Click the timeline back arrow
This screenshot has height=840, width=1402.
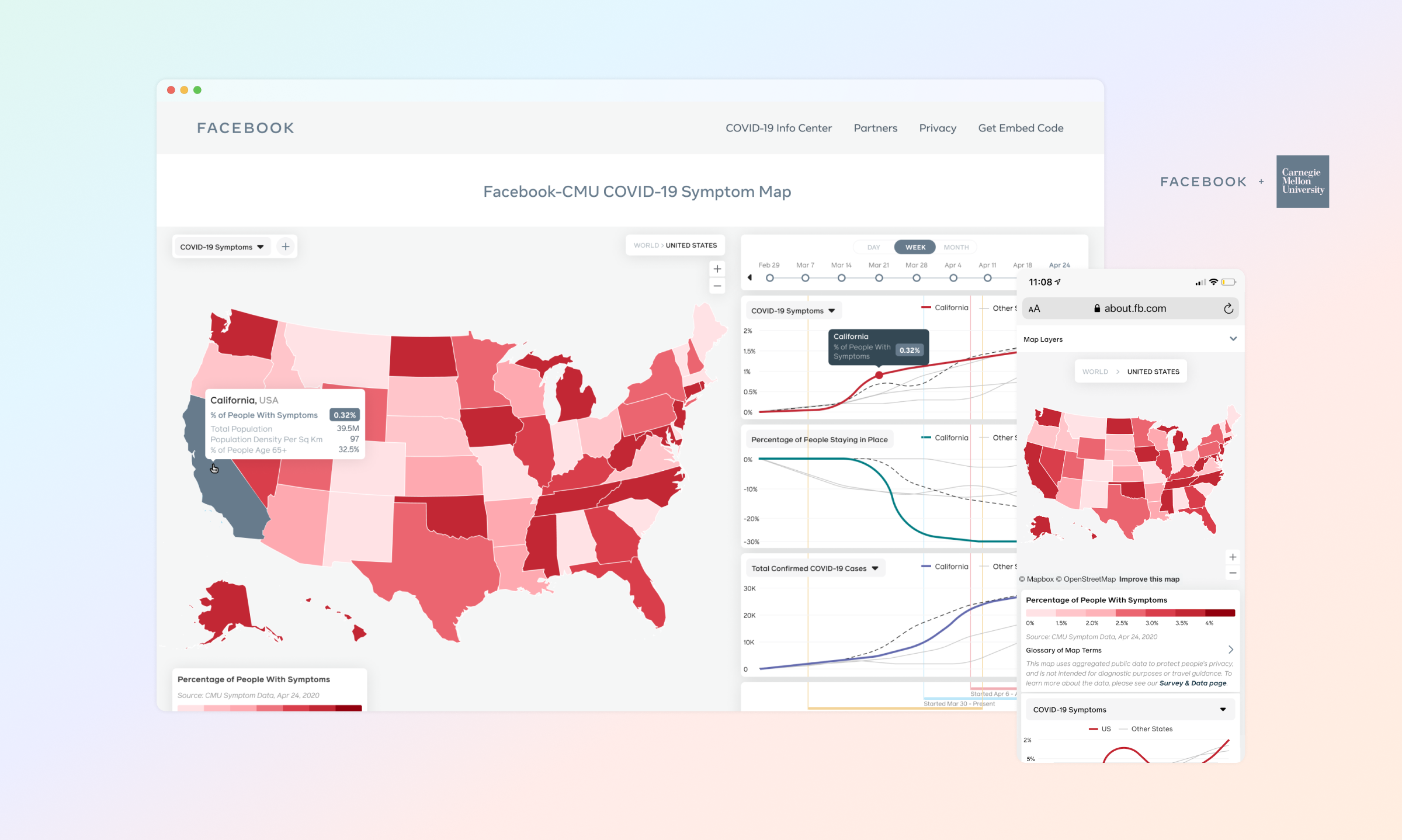coord(749,277)
